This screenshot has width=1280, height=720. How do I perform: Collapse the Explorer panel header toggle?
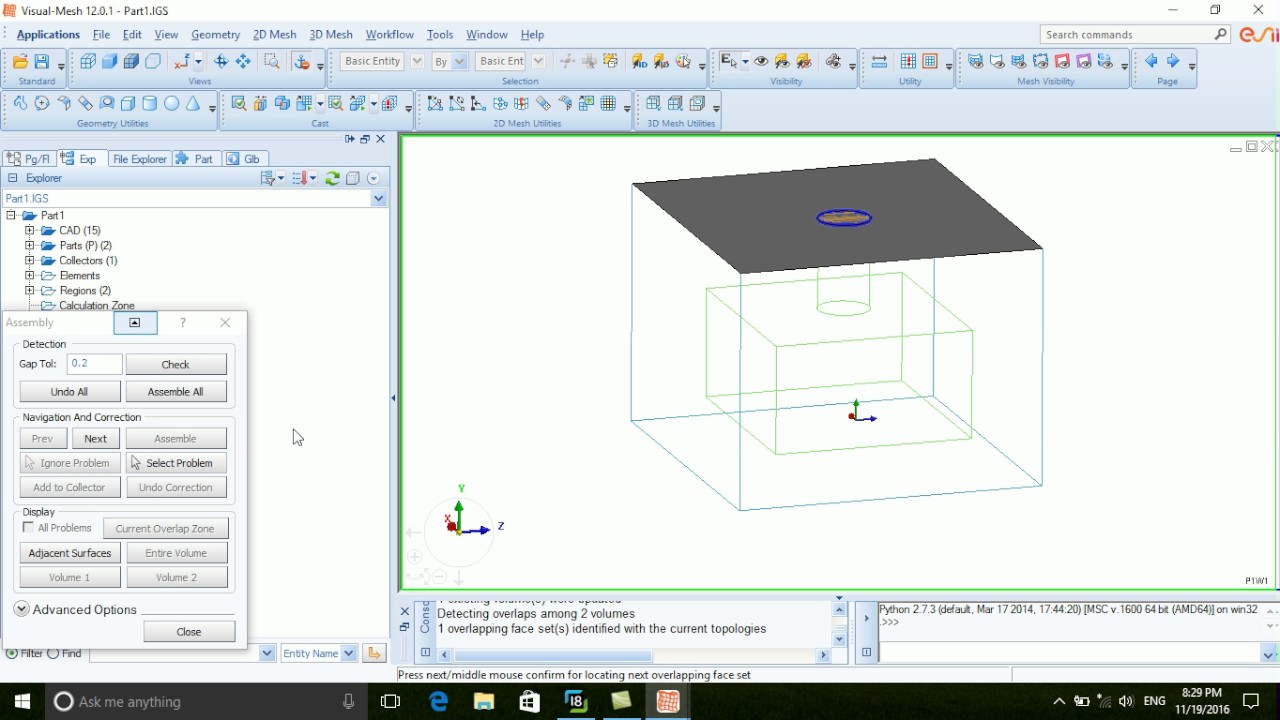coord(12,178)
